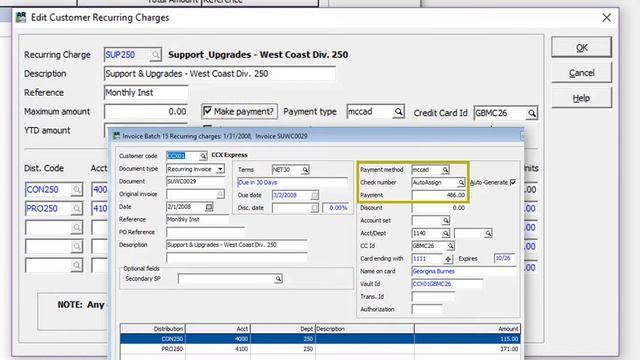This screenshot has height=360, width=640.
Task: Open Check number AutoAssign lookup icon
Action: click(x=461, y=182)
